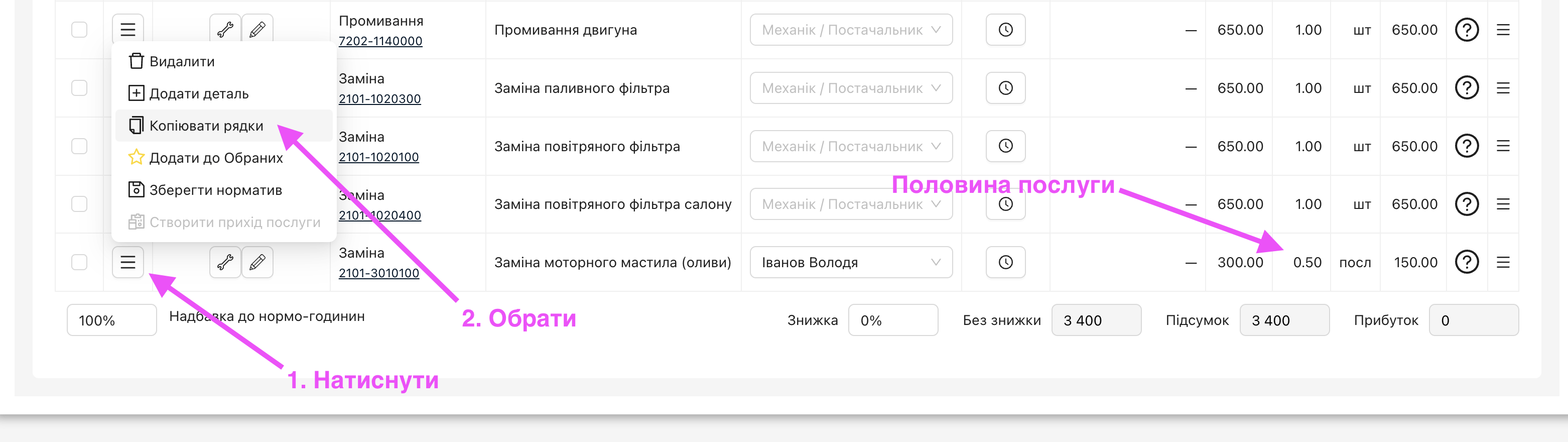Click the Знижка 0% discount field
Screen dimensions: 1568x442
pyautogui.click(x=892, y=320)
